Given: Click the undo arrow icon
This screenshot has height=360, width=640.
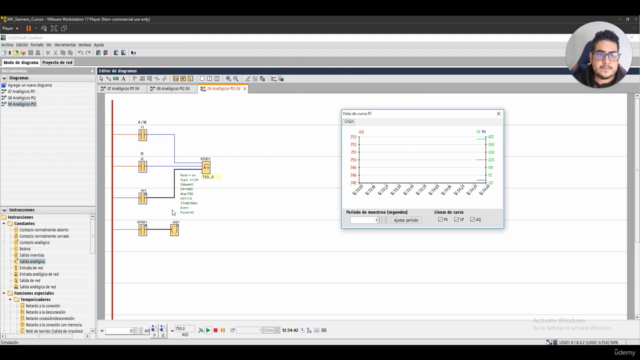Looking at the screenshot, I should (x=80, y=53).
